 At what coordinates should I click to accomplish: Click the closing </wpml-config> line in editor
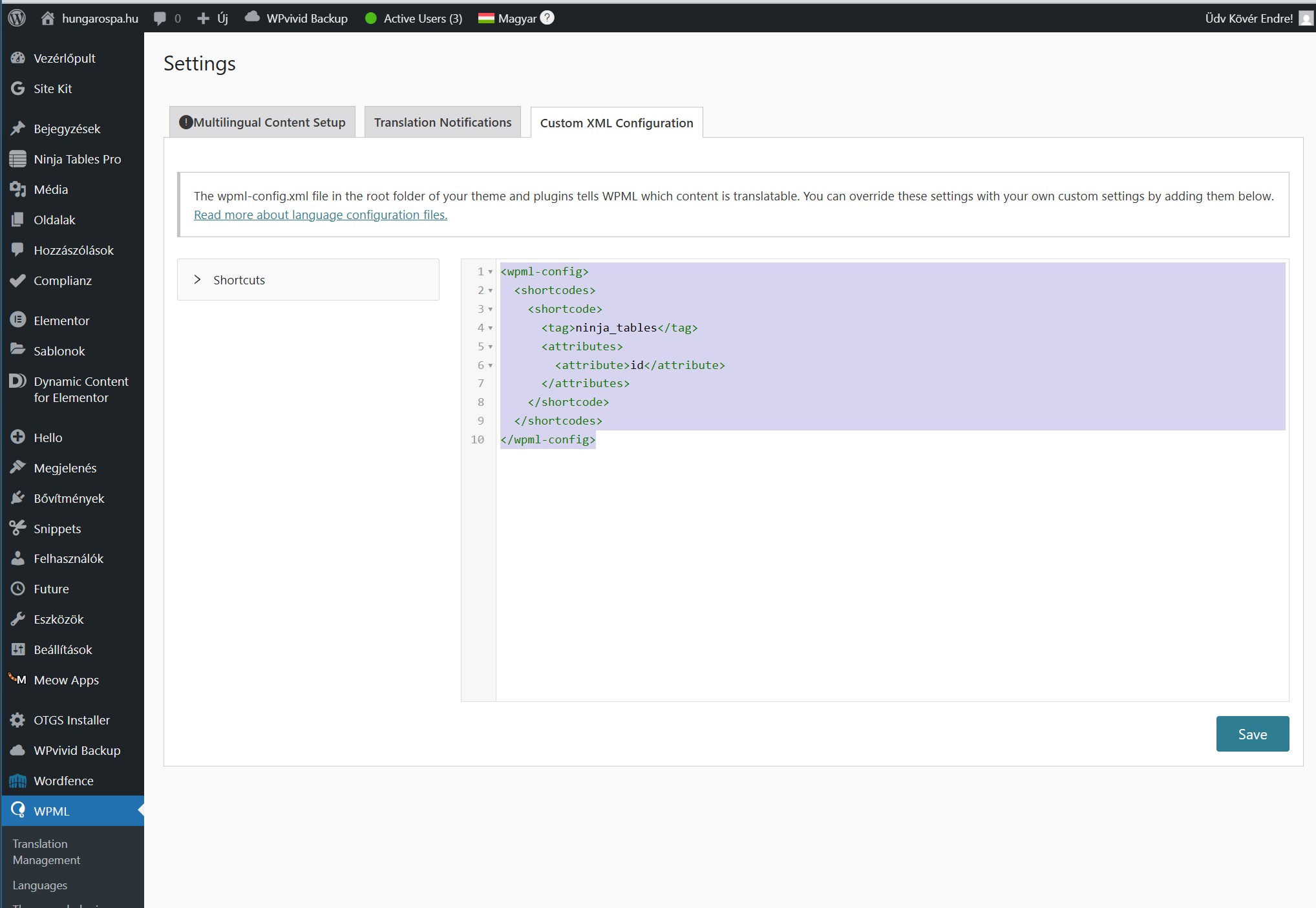coord(548,439)
